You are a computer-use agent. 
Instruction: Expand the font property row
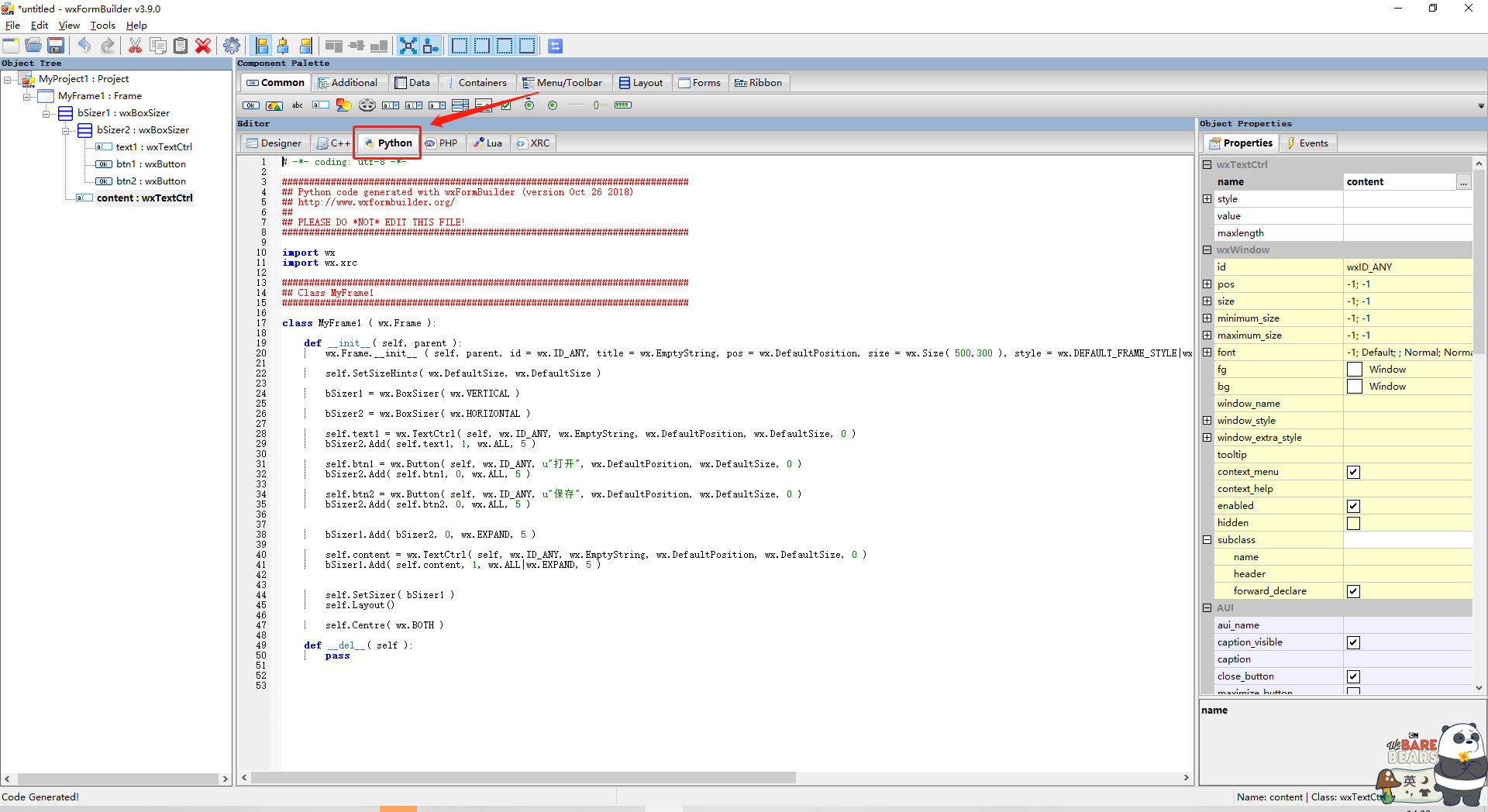[x=1207, y=353]
